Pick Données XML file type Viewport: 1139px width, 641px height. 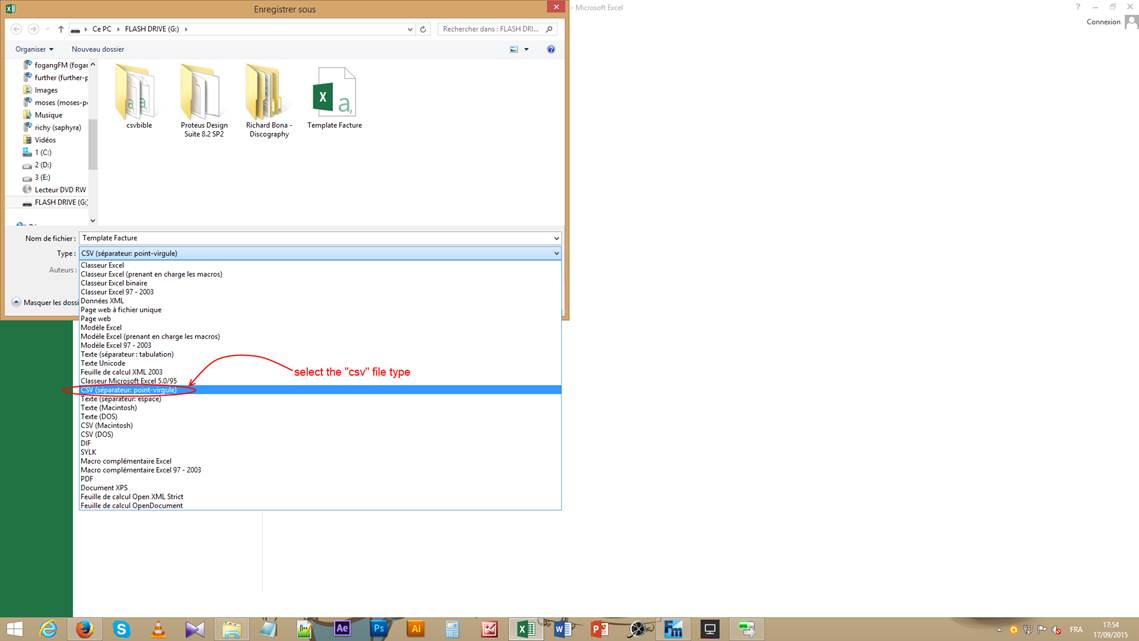pos(320,301)
